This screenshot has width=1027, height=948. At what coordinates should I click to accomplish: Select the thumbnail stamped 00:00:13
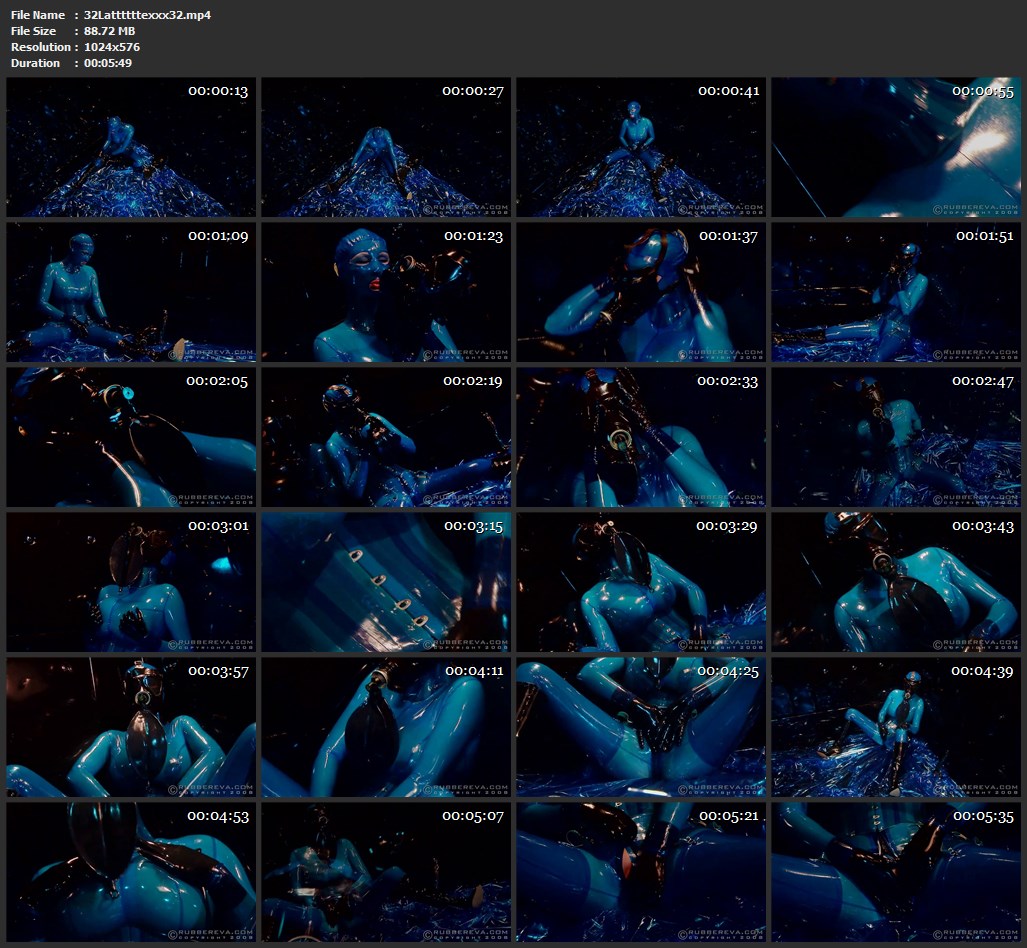click(x=131, y=147)
